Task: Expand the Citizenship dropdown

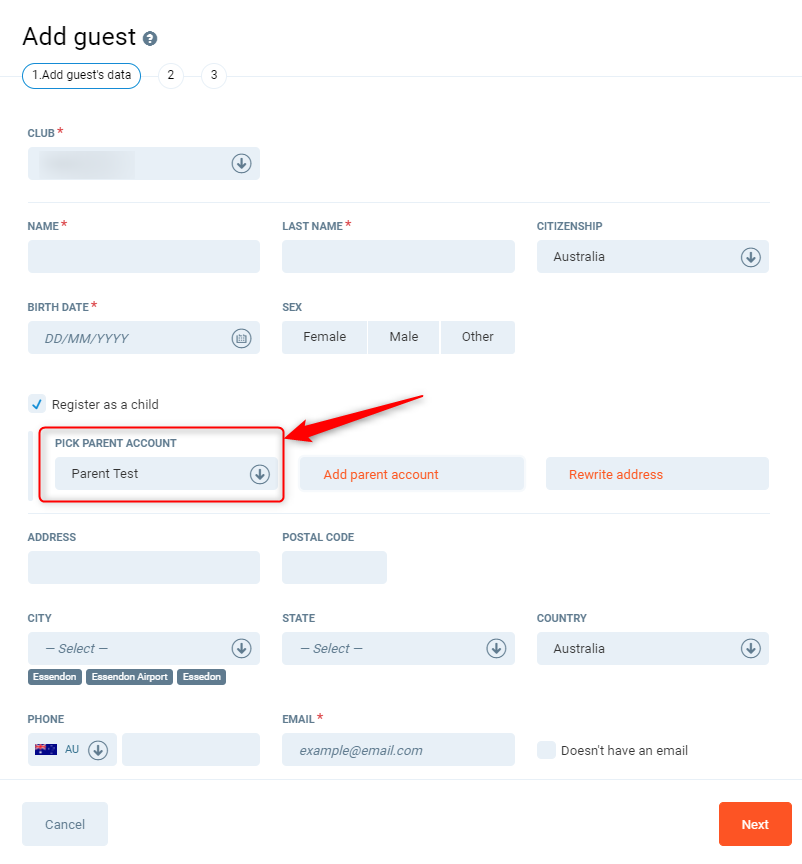Action: point(750,257)
